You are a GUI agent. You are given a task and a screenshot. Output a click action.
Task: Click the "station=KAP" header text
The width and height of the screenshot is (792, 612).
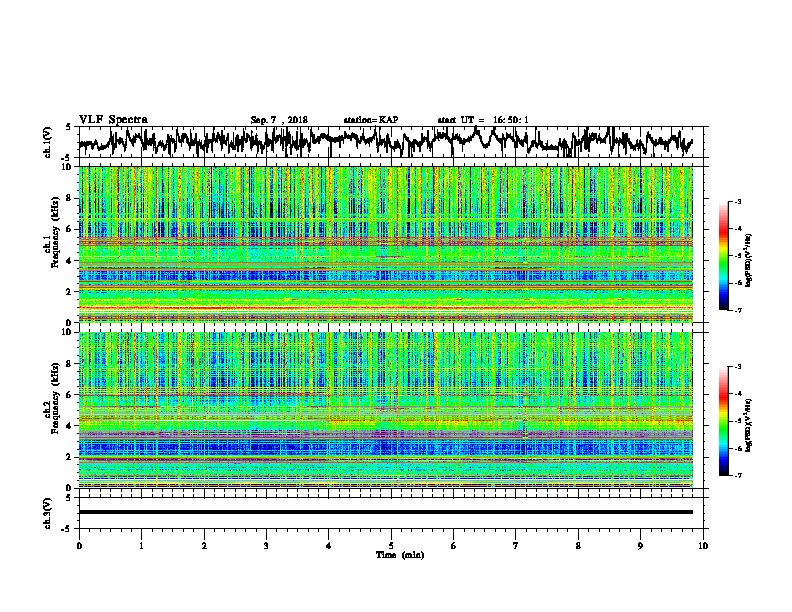click(x=371, y=120)
